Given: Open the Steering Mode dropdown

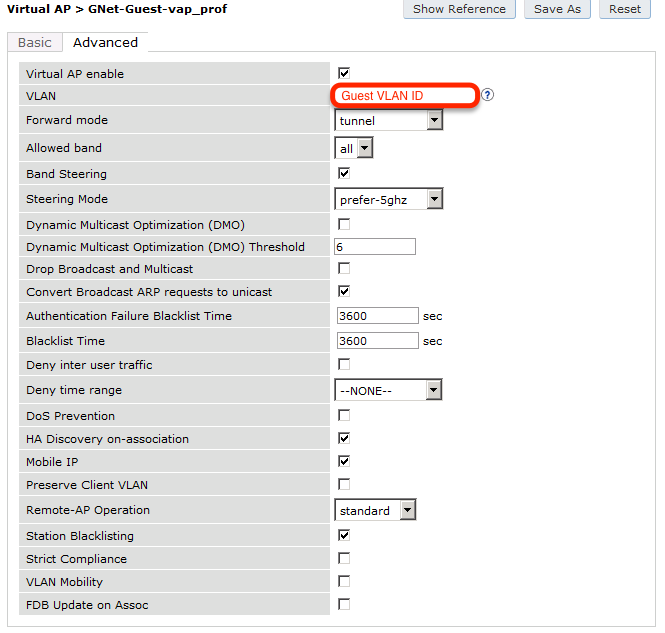Looking at the screenshot, I should coord(388,199).
